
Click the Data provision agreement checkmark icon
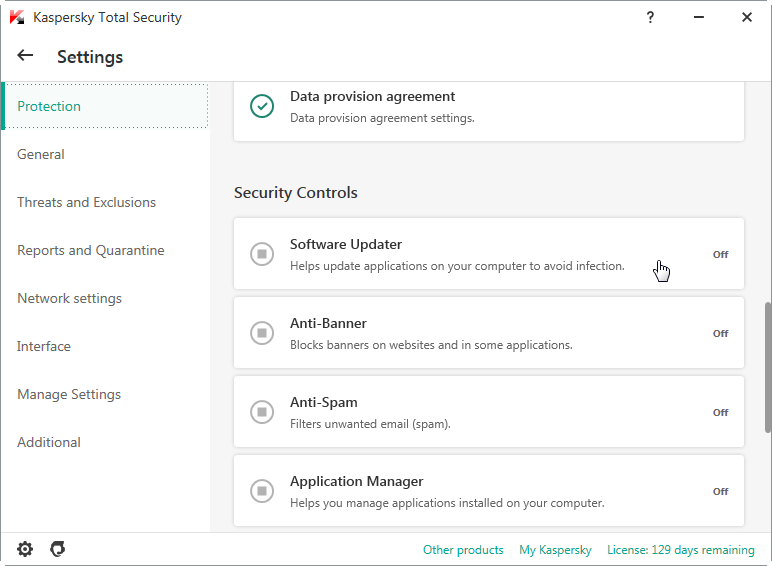click(x=262, y=106)
